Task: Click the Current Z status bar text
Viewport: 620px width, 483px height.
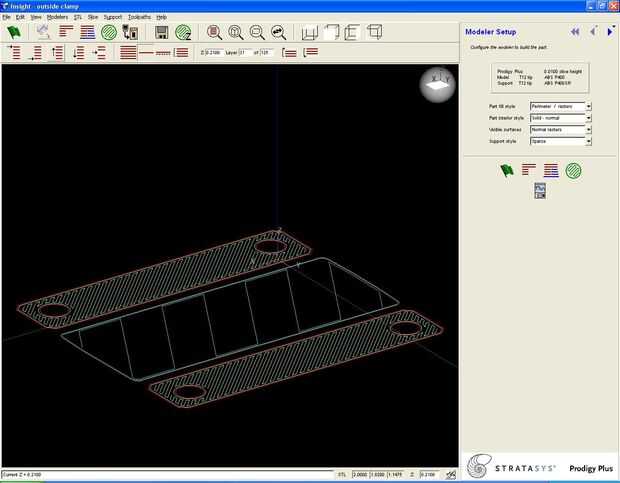Action: pos(22,474)
